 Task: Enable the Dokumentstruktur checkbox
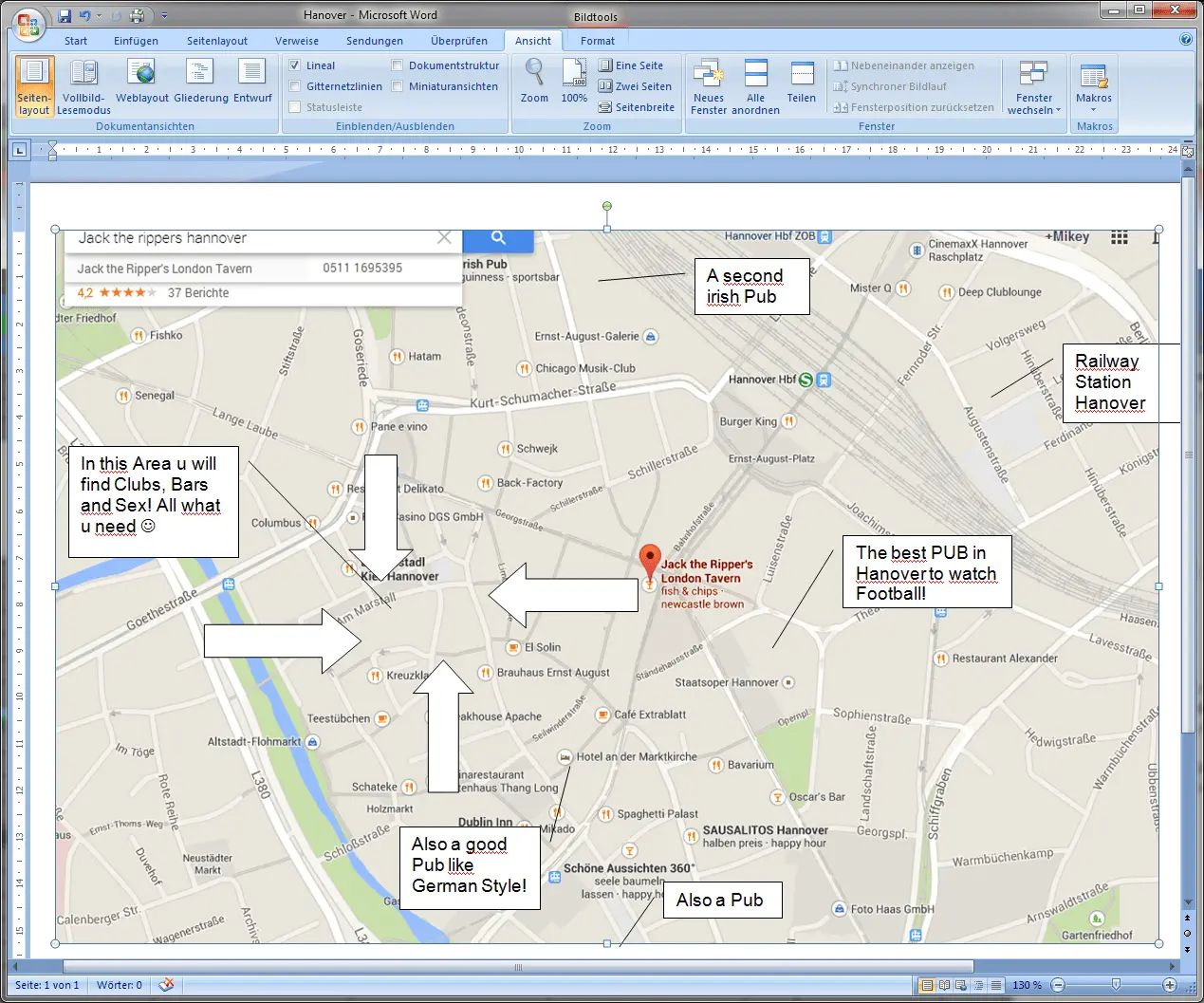click(x=398, y=65)
